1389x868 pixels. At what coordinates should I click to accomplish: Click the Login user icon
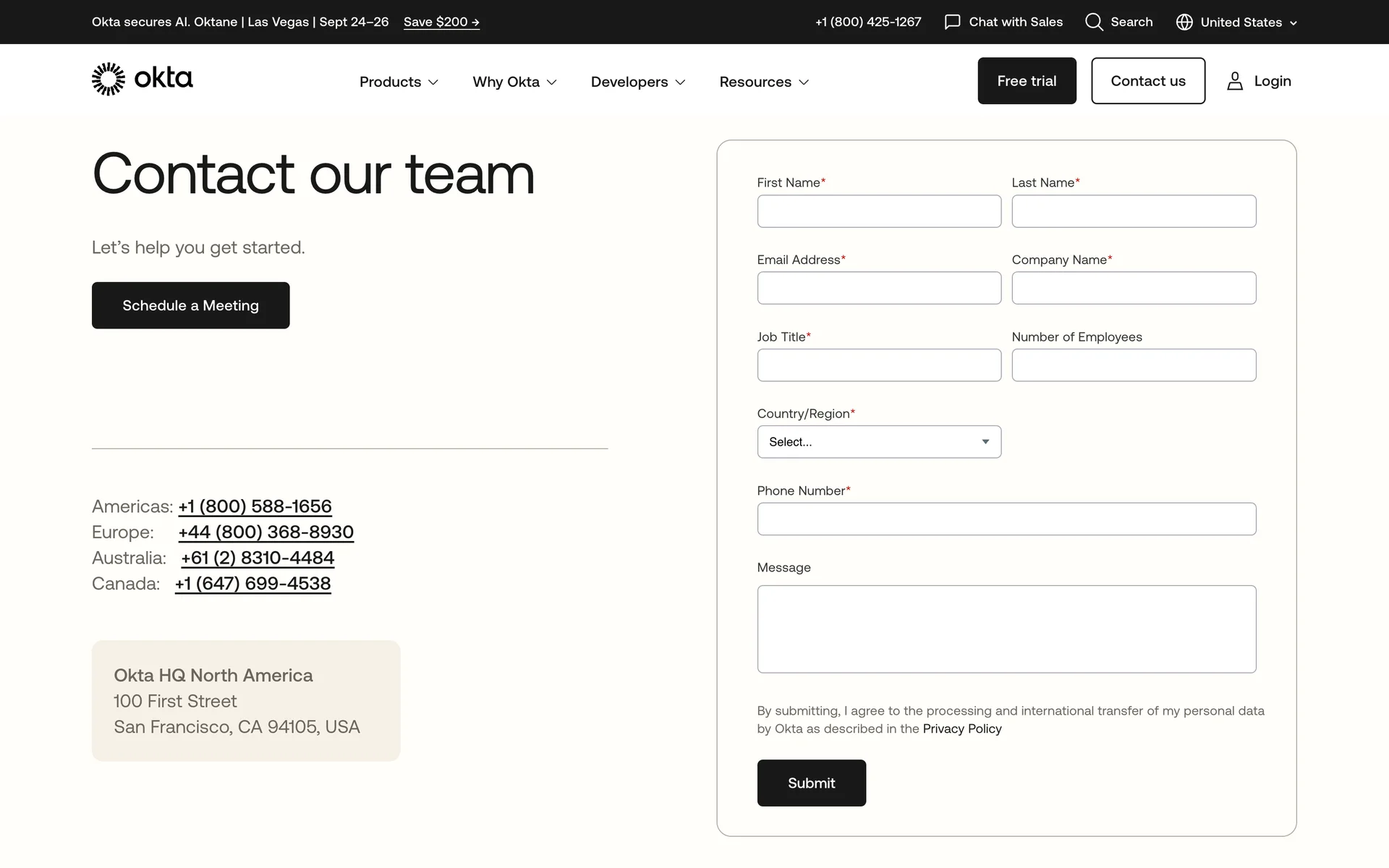pos(1235,81)
